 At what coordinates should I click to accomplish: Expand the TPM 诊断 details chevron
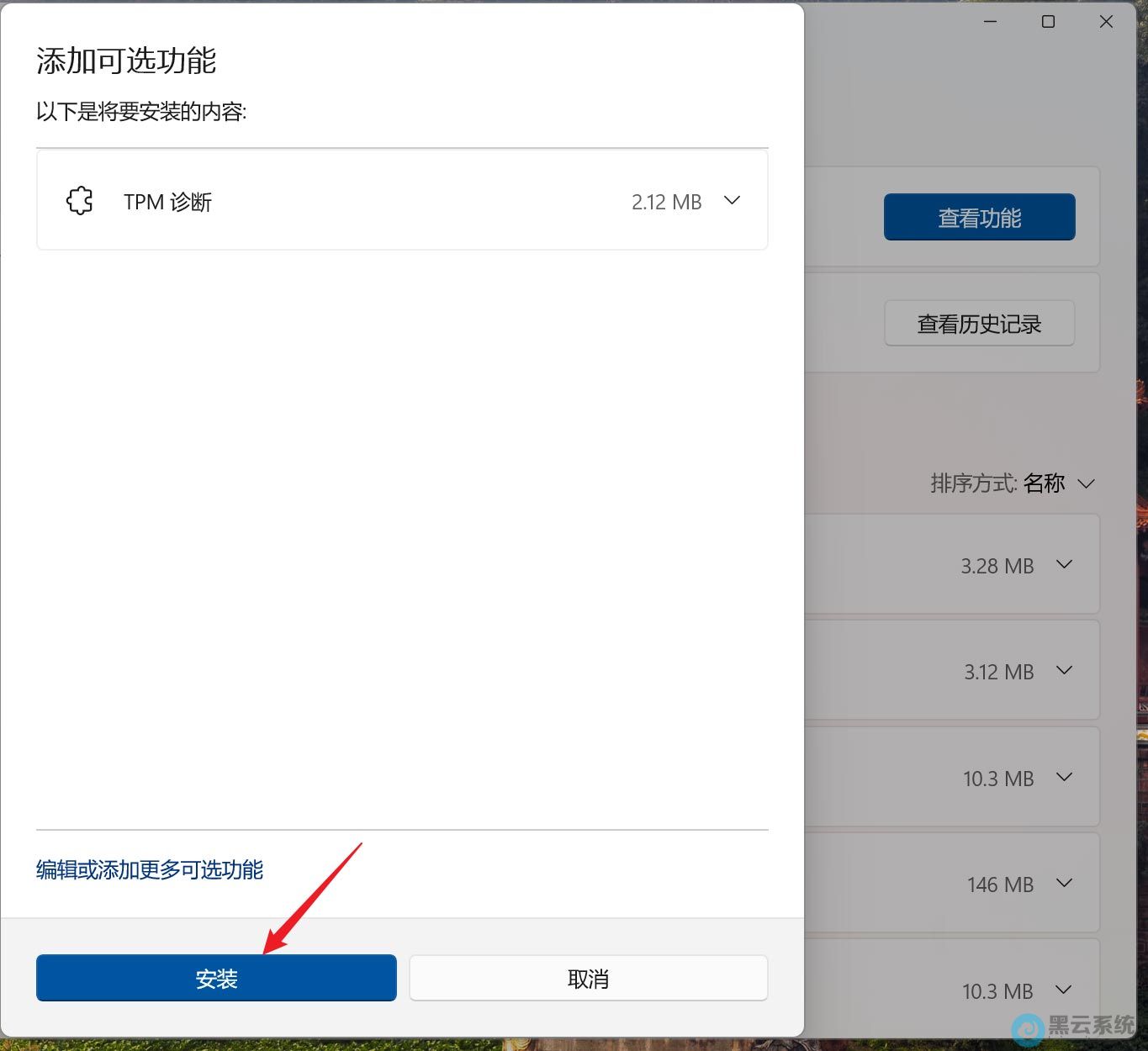(732, 200)
